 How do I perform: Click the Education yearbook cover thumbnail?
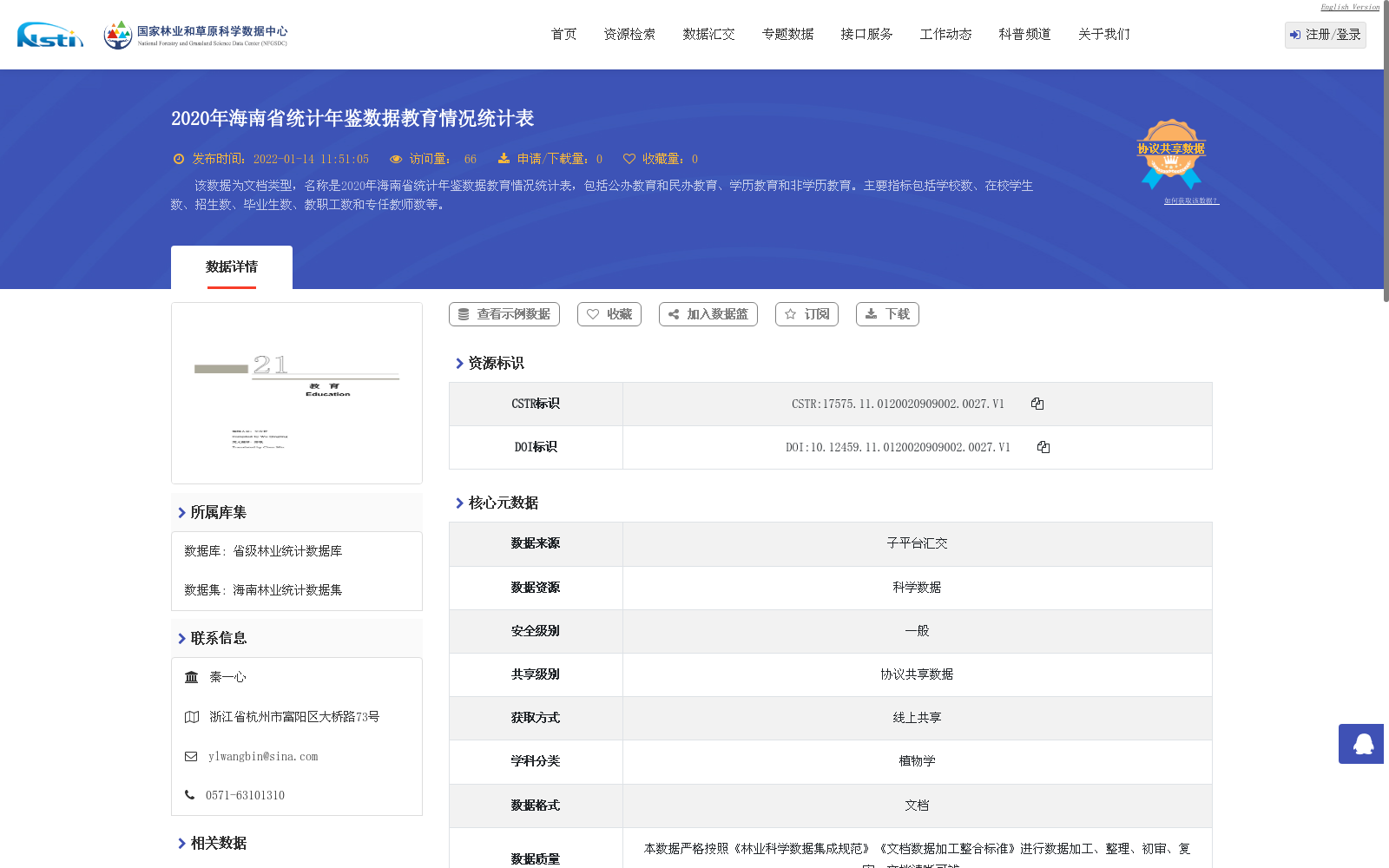point(296,392)
